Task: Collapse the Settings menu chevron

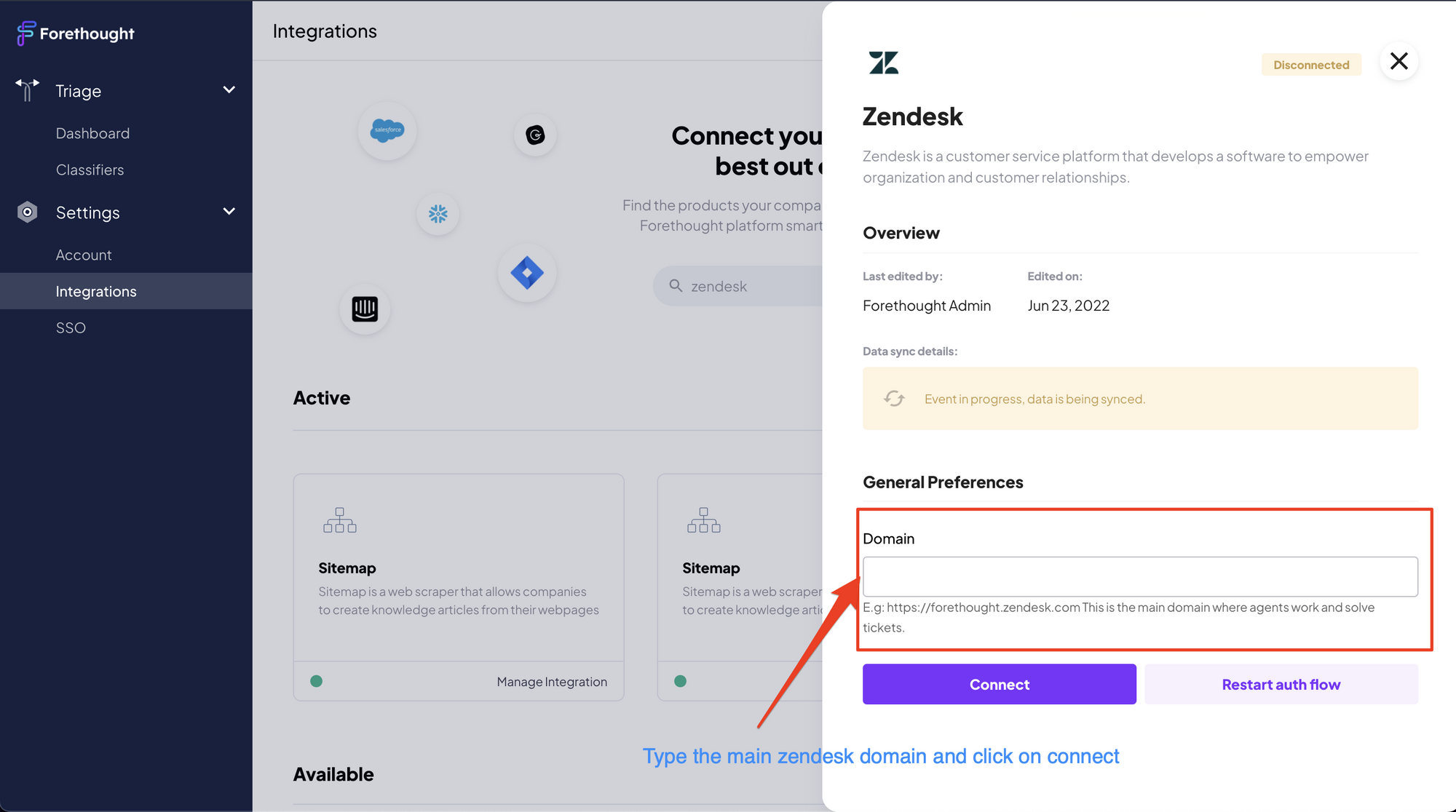Action: (x=229, y=211)
